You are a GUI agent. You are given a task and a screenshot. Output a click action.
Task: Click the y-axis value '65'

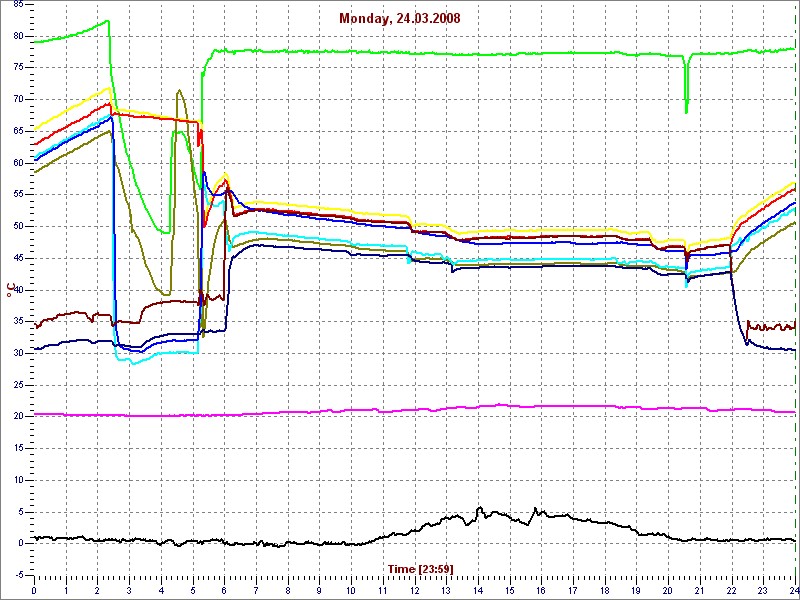pos(18,131)
